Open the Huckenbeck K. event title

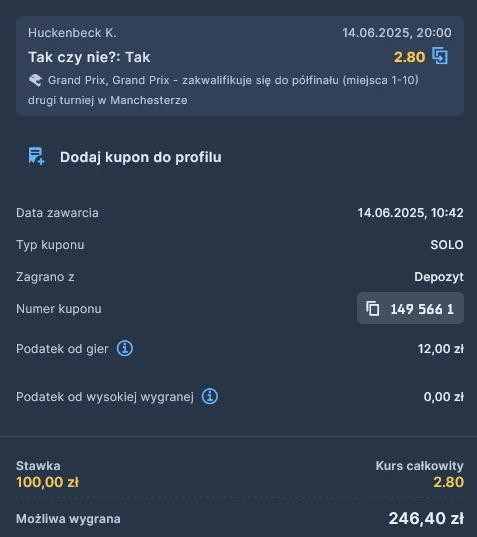click(x=72, y=33)
